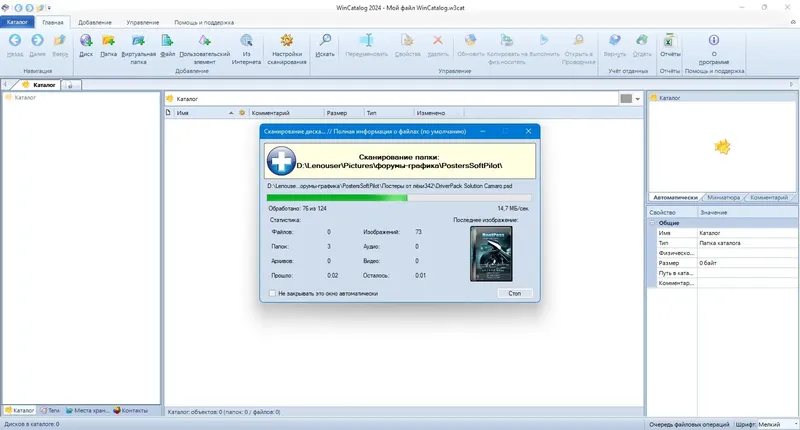Add a disk with the Диск icon
Screen dimensions: 800x430
pos(86,40)
